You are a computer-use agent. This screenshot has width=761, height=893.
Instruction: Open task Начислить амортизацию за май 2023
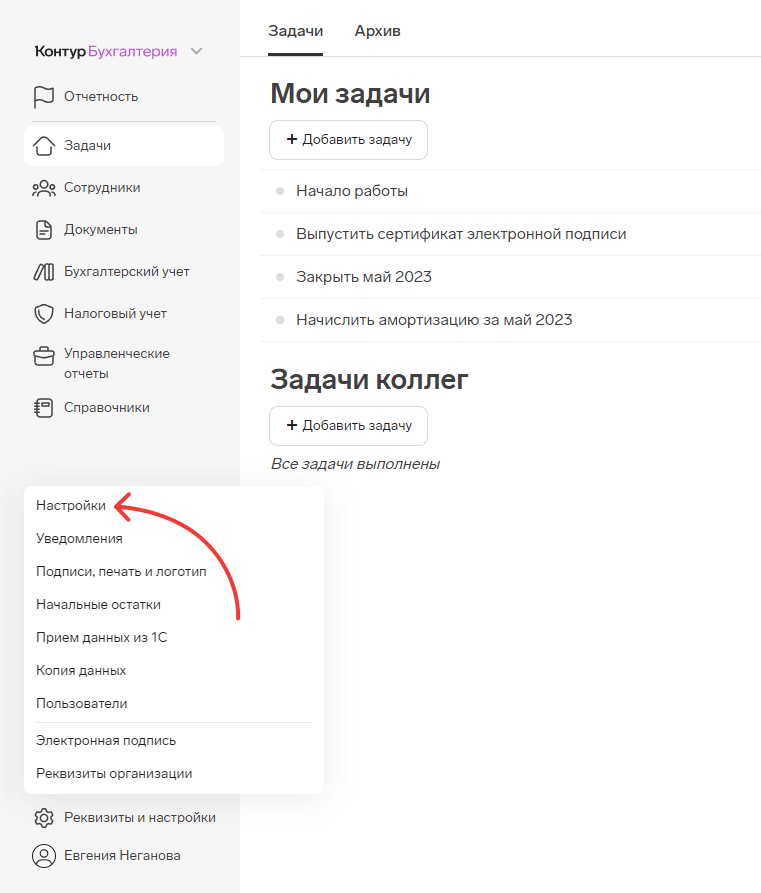click(434, 320)
